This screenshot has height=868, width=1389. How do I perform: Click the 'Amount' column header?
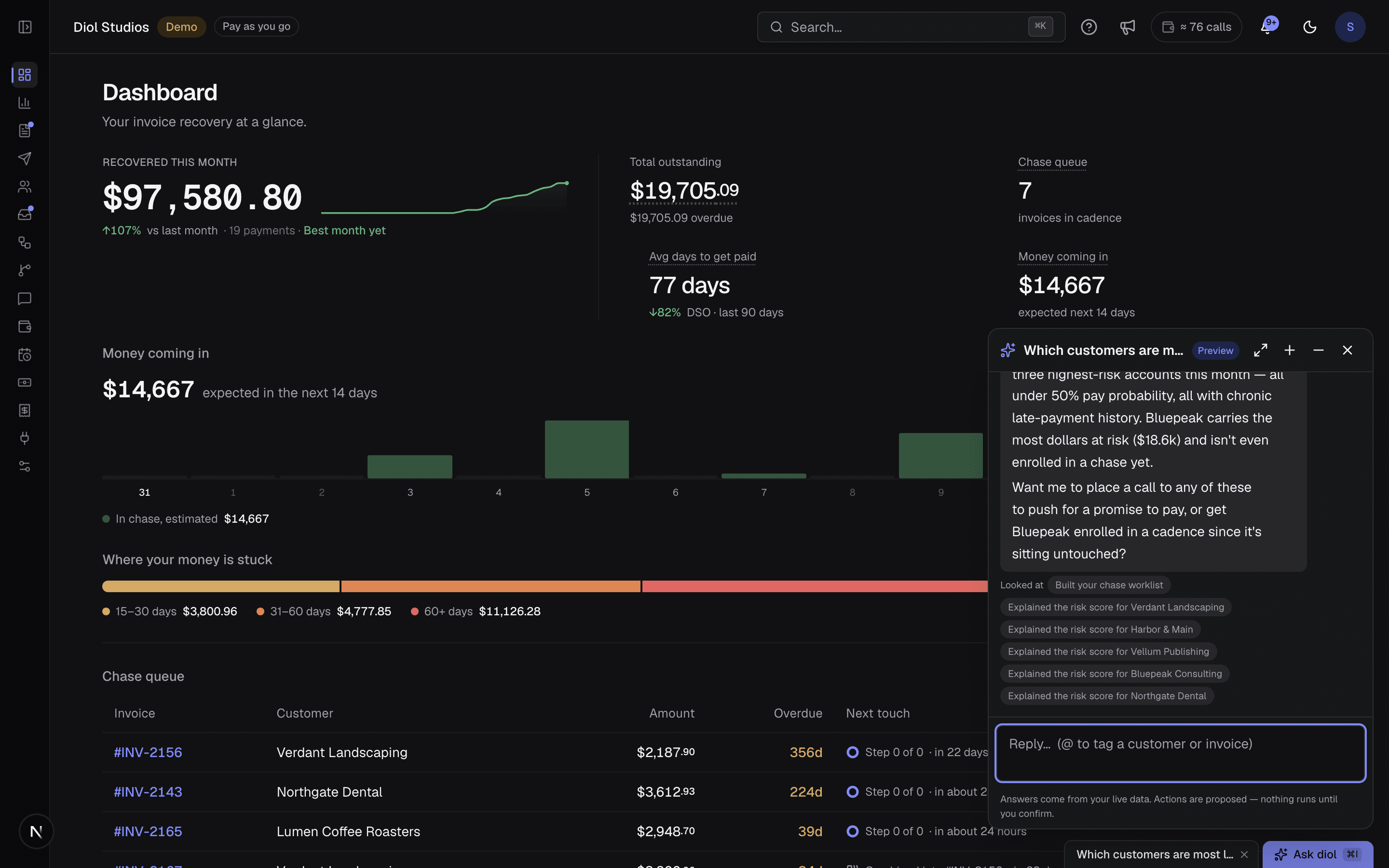[x=671, y=713]
